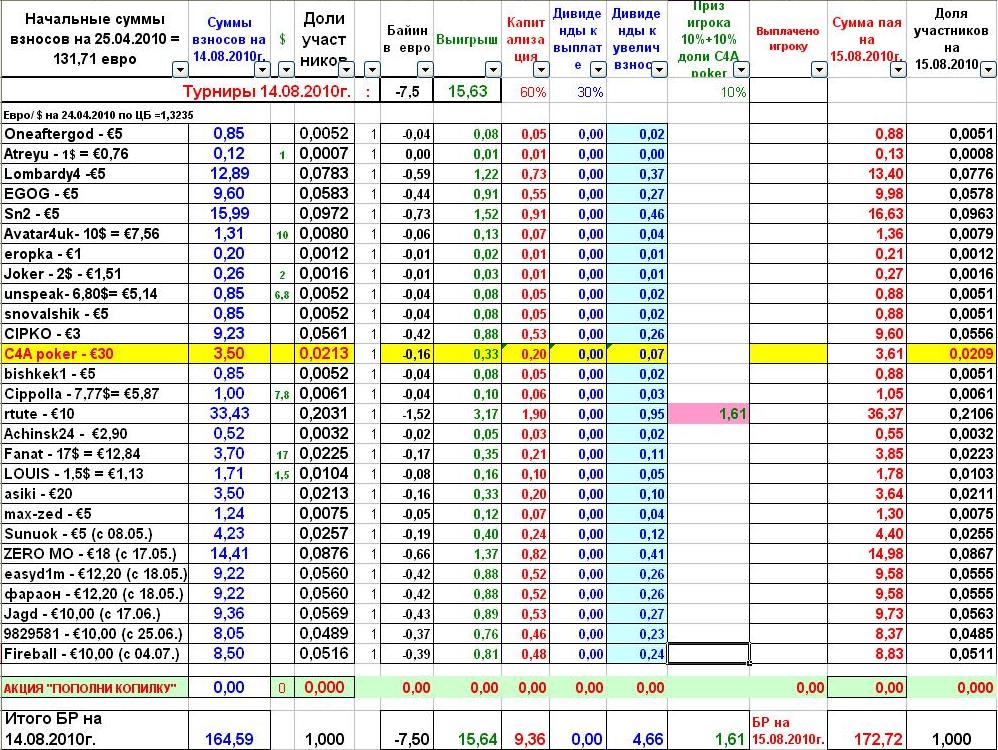The image size is (998, 750).
Task: Select the 'easyd1m - €12,20 (с 18.05.)' cell
Action: [x=95, y=574]
